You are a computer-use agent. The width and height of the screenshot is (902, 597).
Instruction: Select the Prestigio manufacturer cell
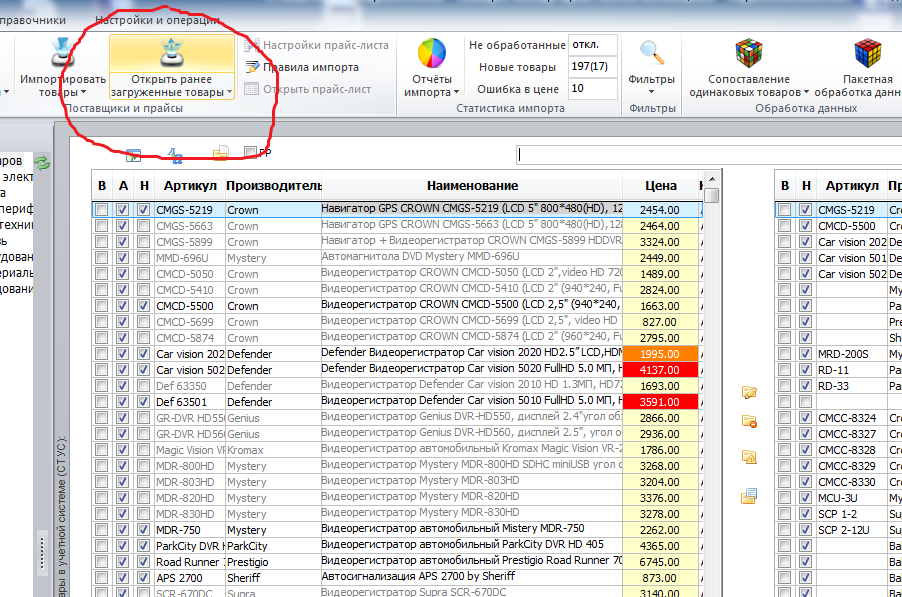coord(273,562)
